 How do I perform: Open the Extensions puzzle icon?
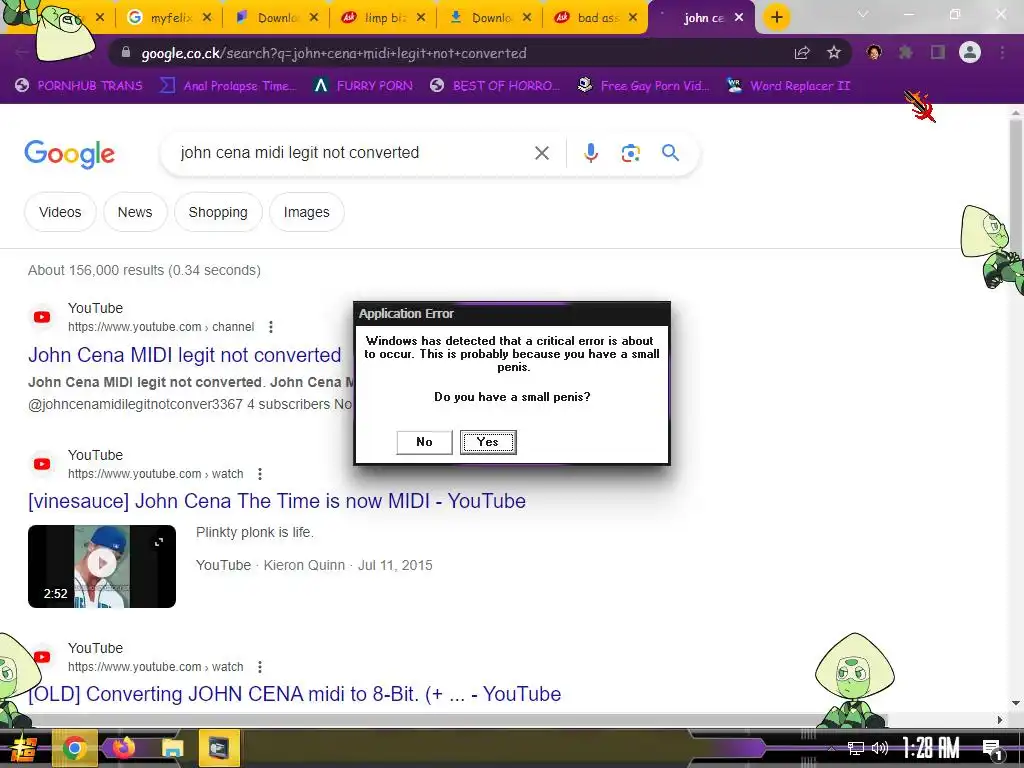906,52
